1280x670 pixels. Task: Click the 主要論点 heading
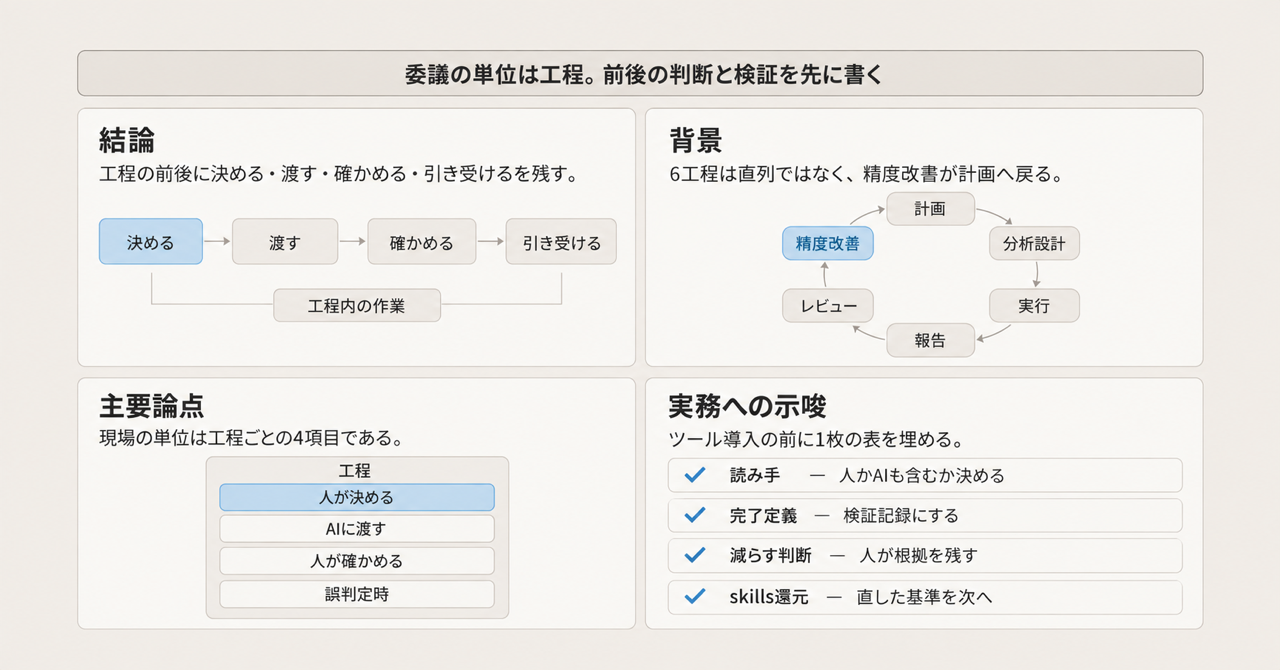point(152,405)
